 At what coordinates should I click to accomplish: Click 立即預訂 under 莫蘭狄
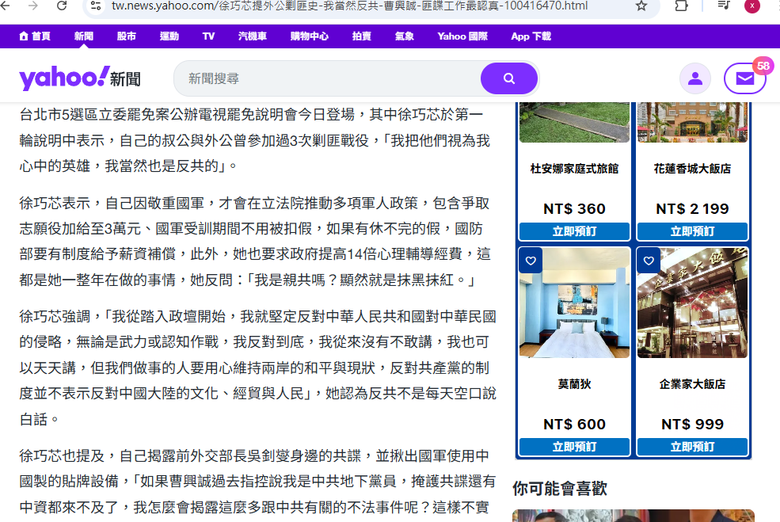click(x=575, y=447)
